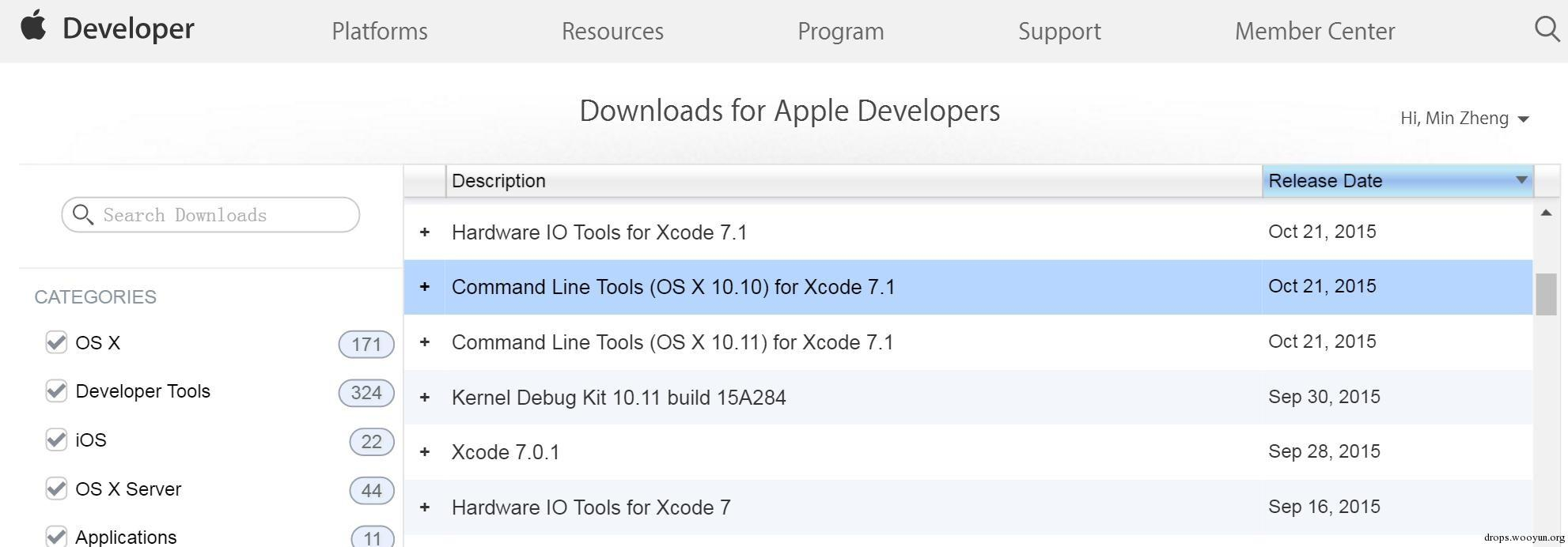Click the magnifier icon in Search Downloads
The width and height of the screenshot is (1568, 547).
pos(82,214)
